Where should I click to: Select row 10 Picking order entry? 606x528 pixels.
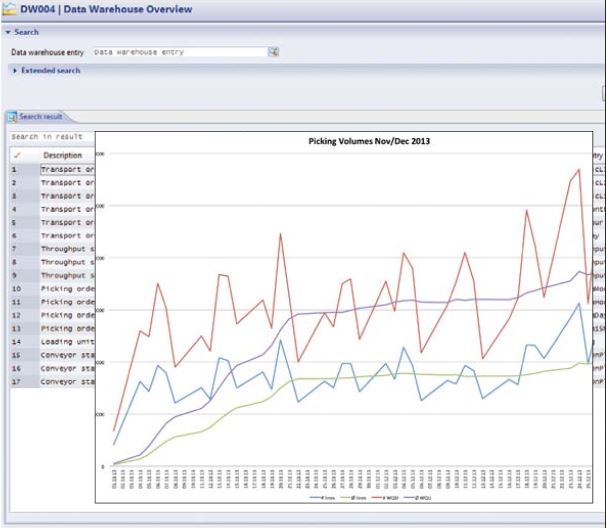click(x=67, y=289)
